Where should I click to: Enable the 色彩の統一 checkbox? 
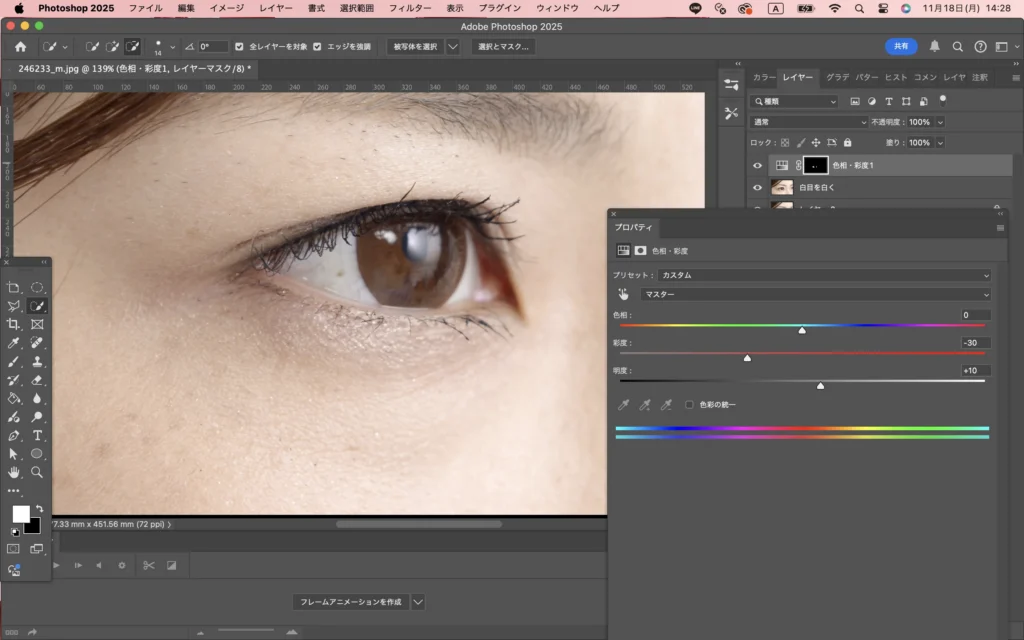689,405
